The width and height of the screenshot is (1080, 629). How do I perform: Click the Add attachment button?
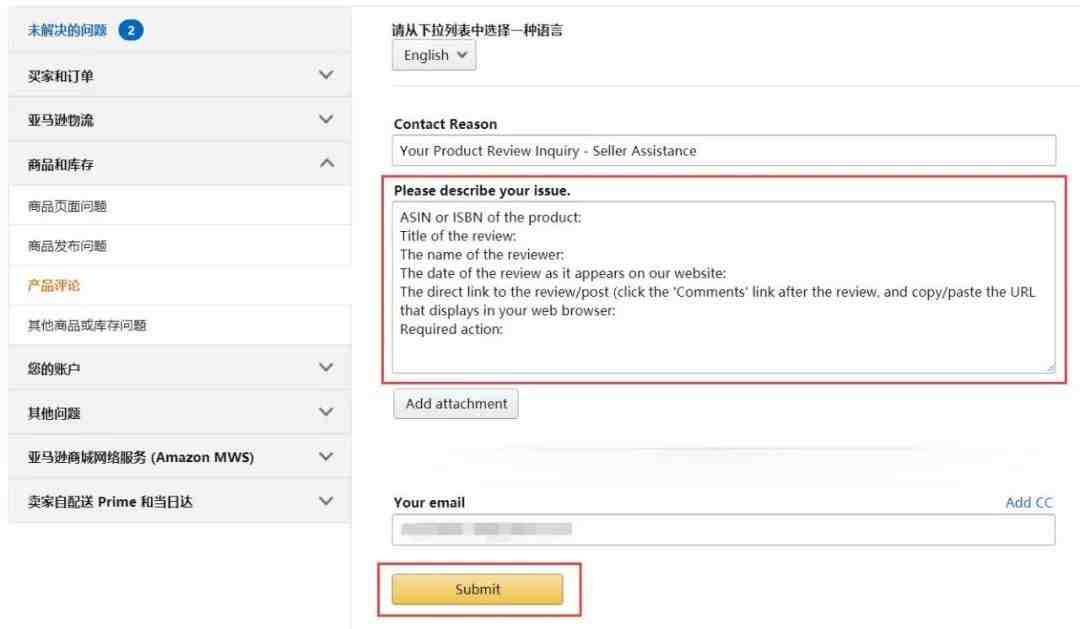[456, 404]
